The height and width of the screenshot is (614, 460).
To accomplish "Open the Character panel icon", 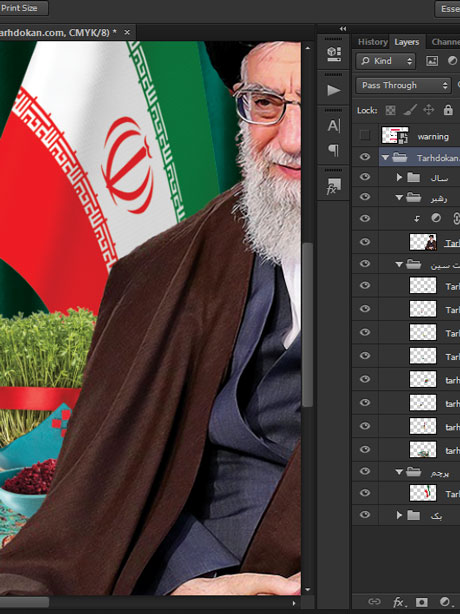I will tap(334, 126).
